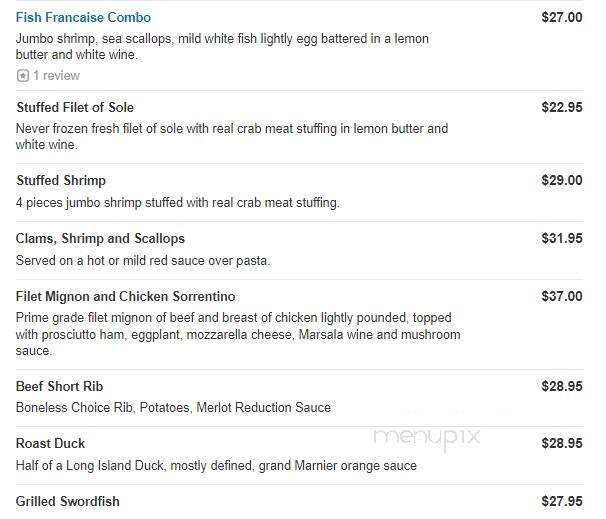The width and height of the screenshot is (606, 519).
Task: Open the Grilled Swordfish item title
Action: 68,501
